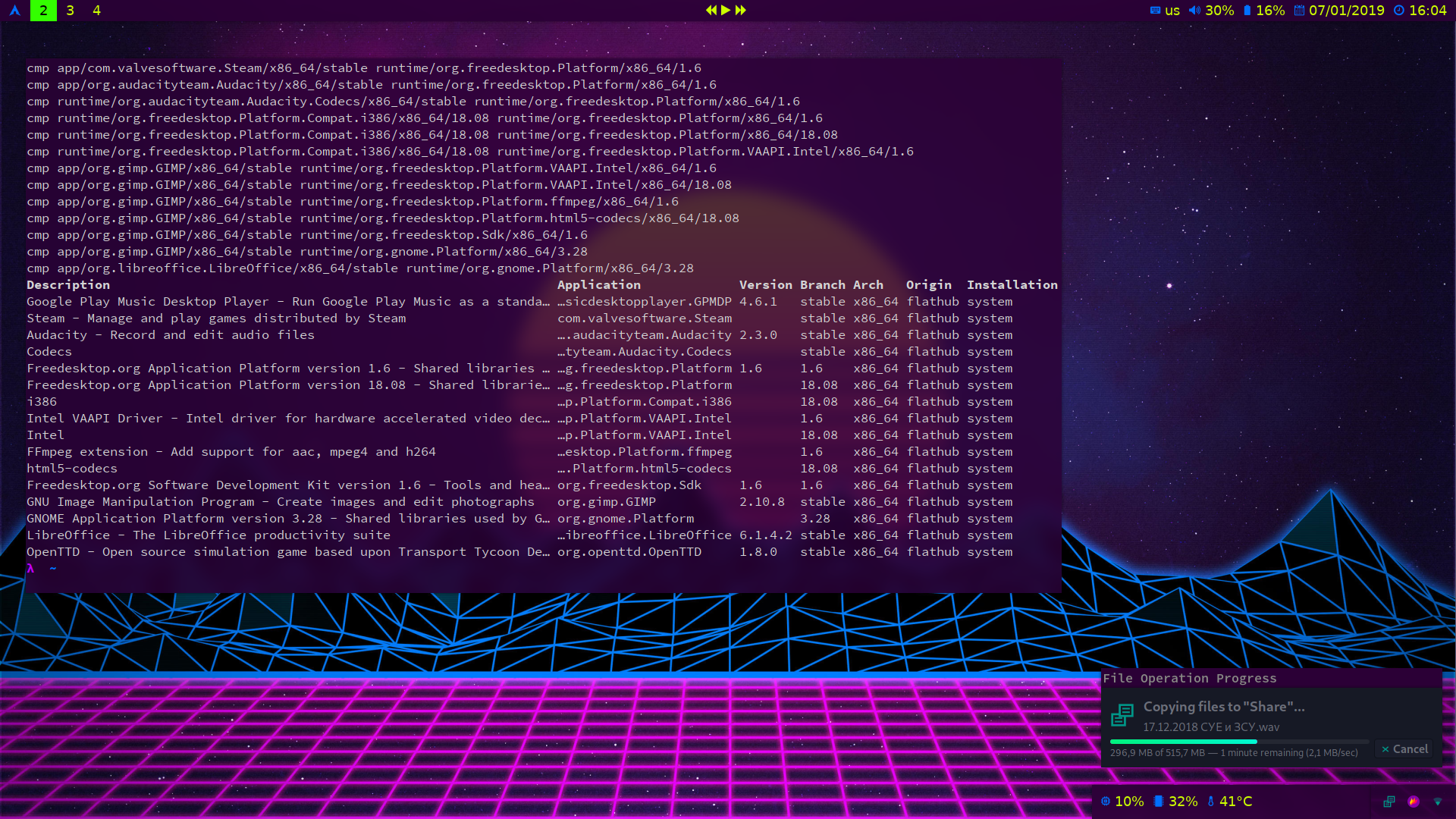The image size is (1456, 819).
Task: Click the previous track button in top bar
Action: [711, 10]
